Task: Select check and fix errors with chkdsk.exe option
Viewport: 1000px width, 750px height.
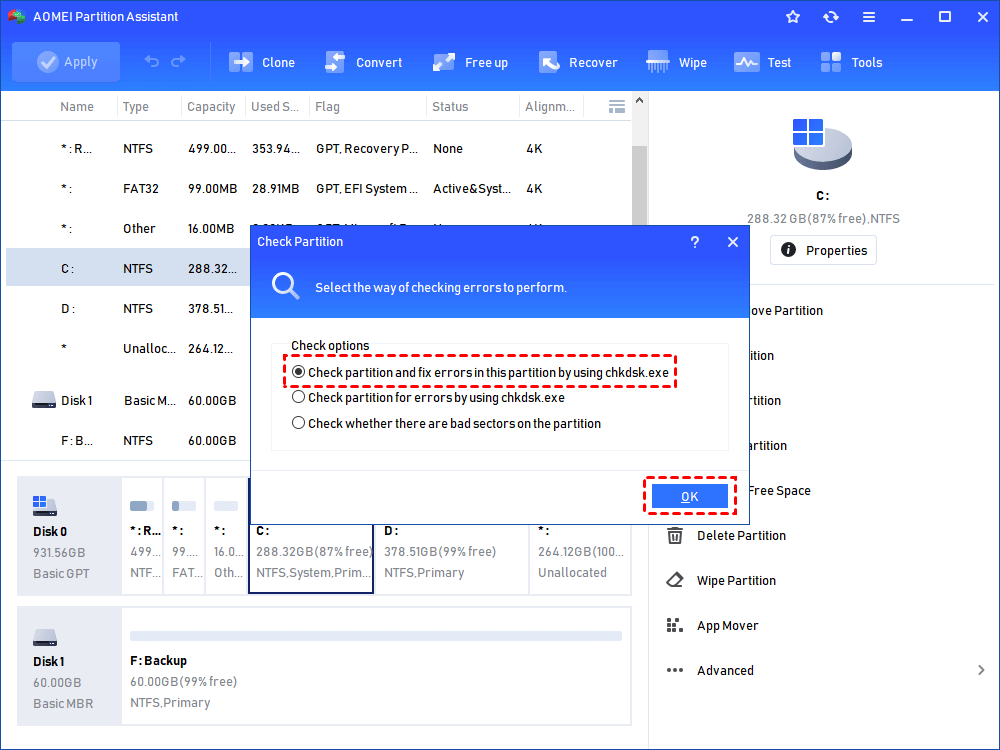Action: coord(299,373)
